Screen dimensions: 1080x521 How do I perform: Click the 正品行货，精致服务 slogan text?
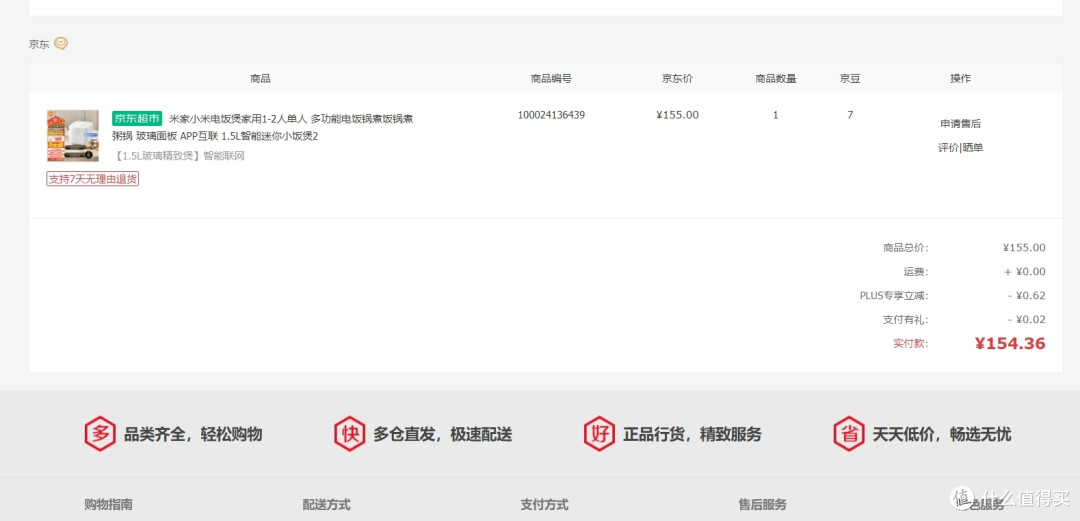[692, 434]
